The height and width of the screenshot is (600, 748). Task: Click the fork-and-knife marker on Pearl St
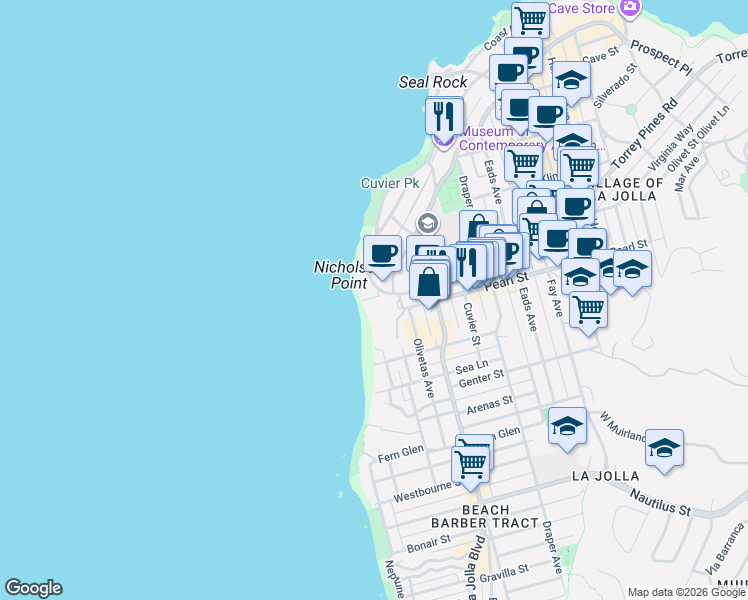coord(467,263)
